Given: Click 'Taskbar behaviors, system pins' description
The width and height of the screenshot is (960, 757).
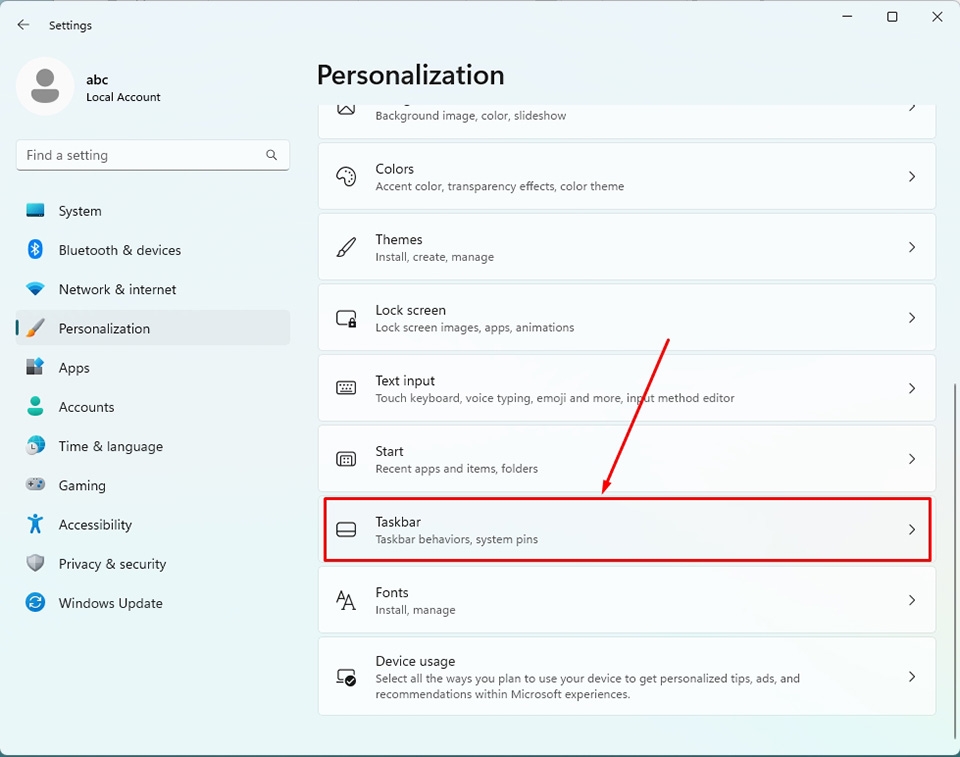Looking at the screenshot, I should (456, 540).
